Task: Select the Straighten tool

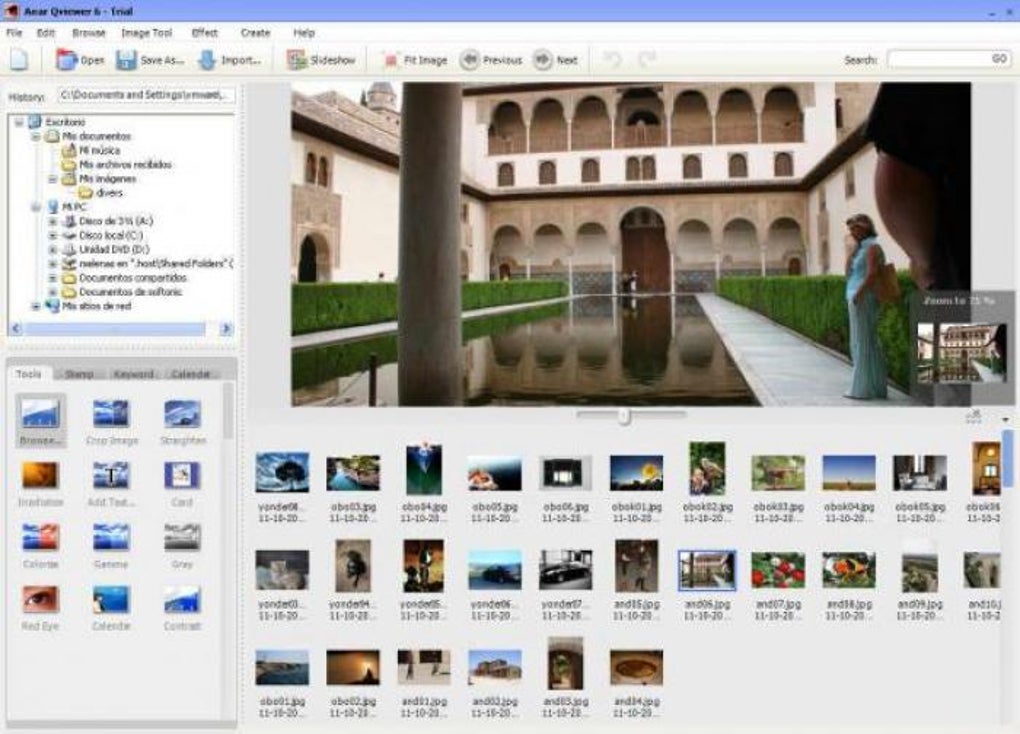Action: 182,420
